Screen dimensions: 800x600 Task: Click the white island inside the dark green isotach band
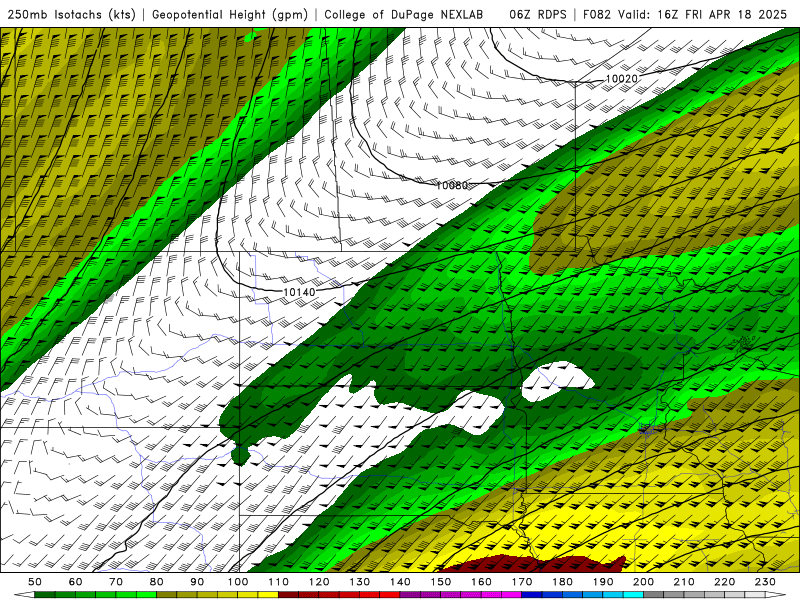coord(556,383)
